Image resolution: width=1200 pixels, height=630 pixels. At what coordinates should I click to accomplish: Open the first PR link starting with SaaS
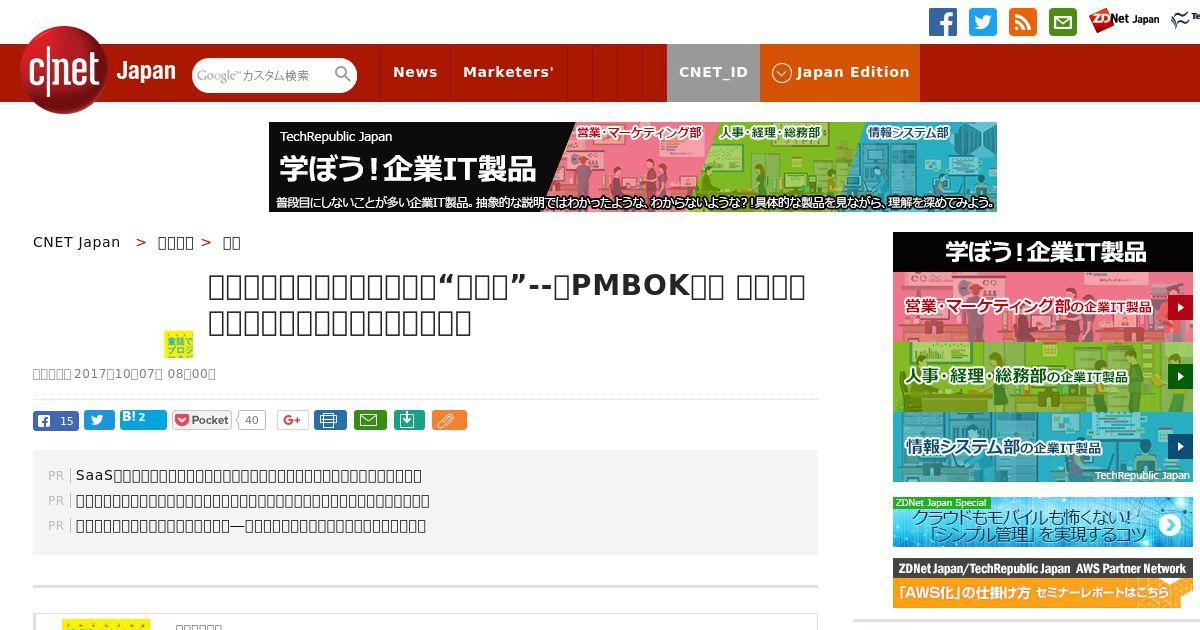click(249, 475)
